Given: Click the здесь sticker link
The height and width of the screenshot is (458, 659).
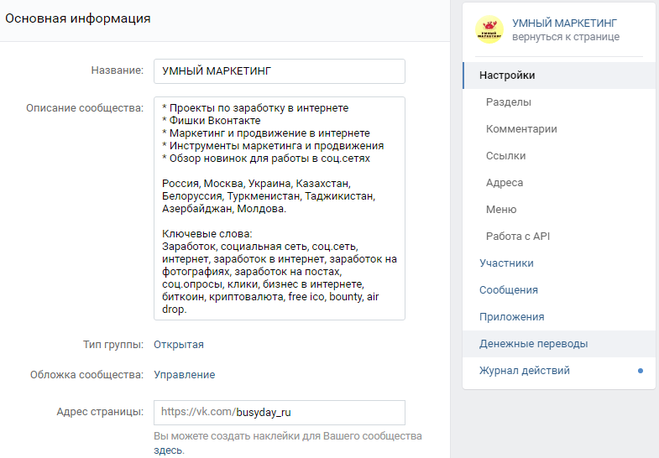Looking at the screenshot, I should [168, 451].
